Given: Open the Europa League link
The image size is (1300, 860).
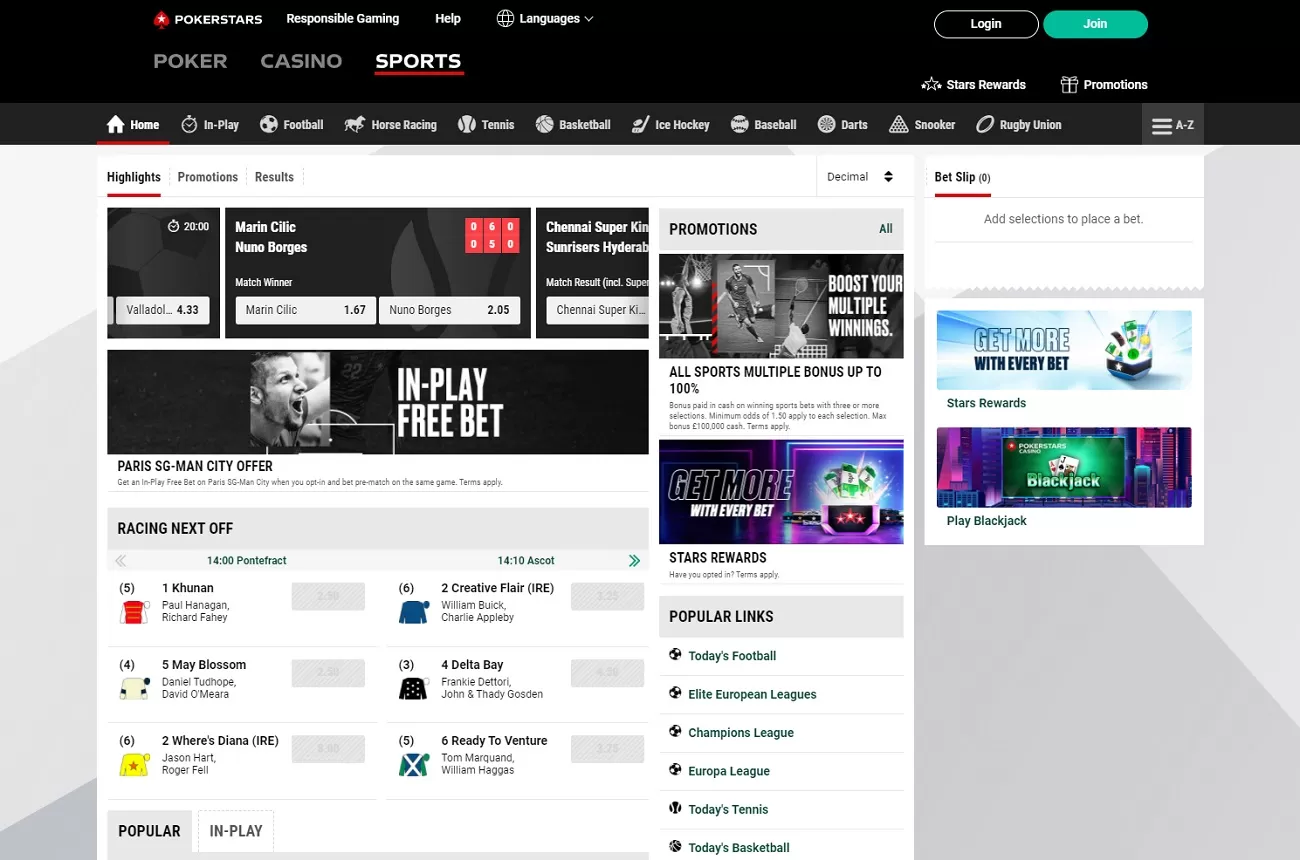Looking at the screenshot, I should (x=729, y=771).
